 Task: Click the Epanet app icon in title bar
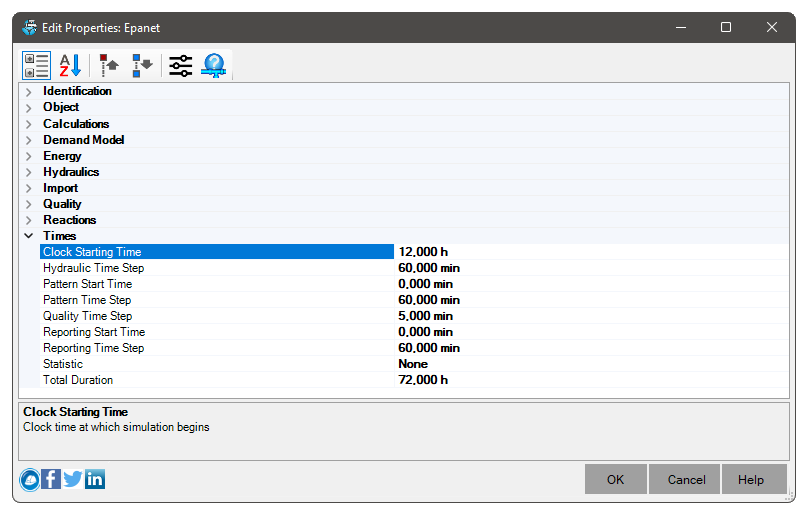30,27
